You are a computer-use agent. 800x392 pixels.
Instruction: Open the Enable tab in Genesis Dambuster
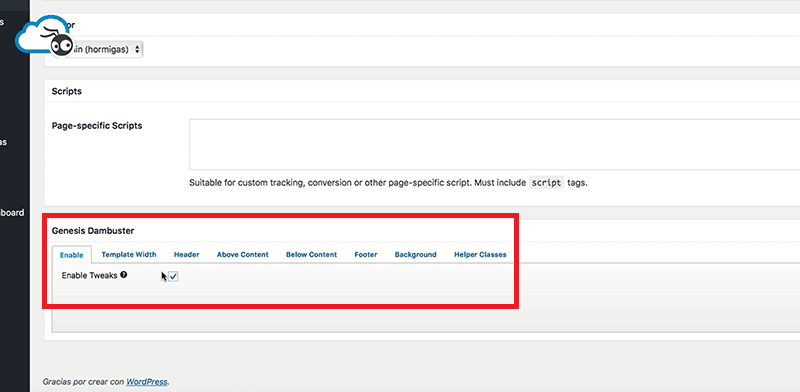71,255
